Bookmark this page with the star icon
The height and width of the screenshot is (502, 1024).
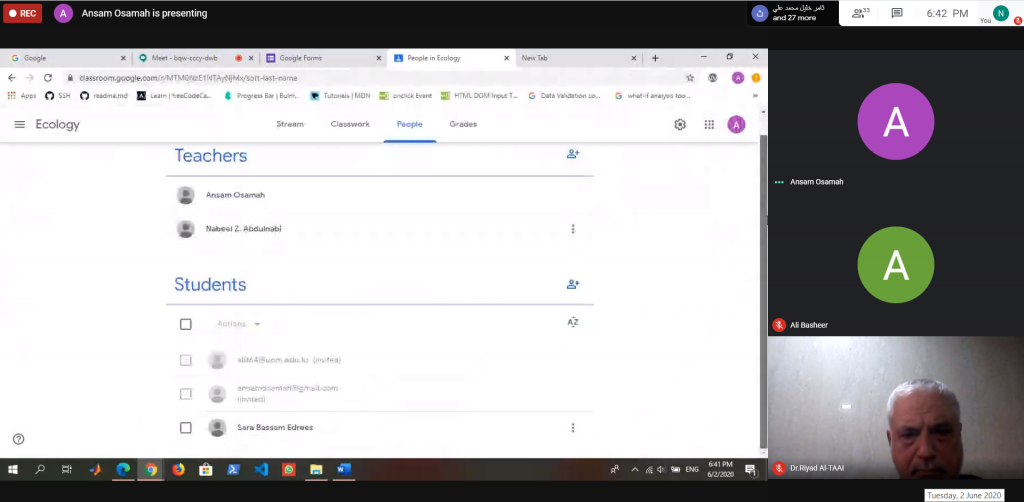point(690,77)
